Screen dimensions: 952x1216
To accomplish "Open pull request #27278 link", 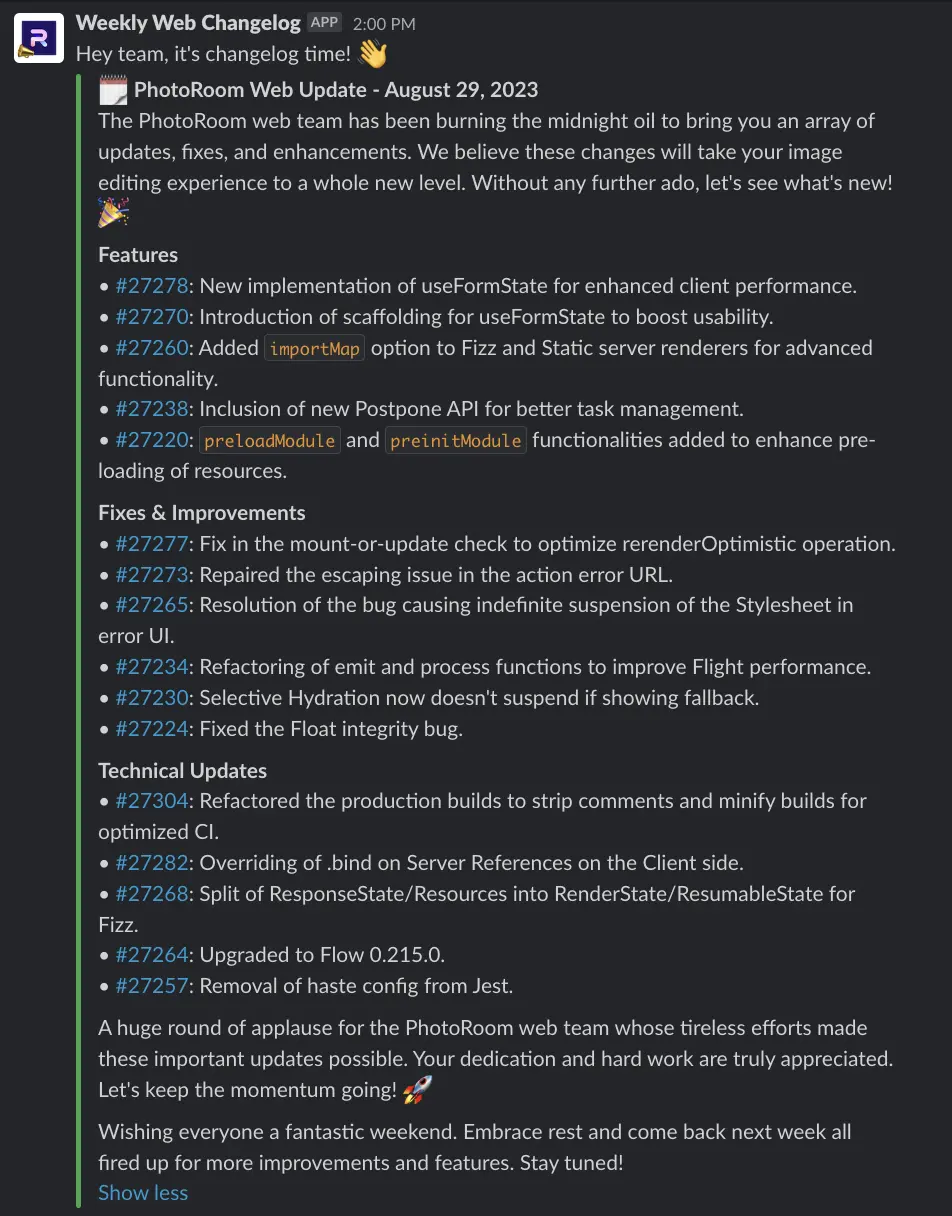I will [152, 286].
